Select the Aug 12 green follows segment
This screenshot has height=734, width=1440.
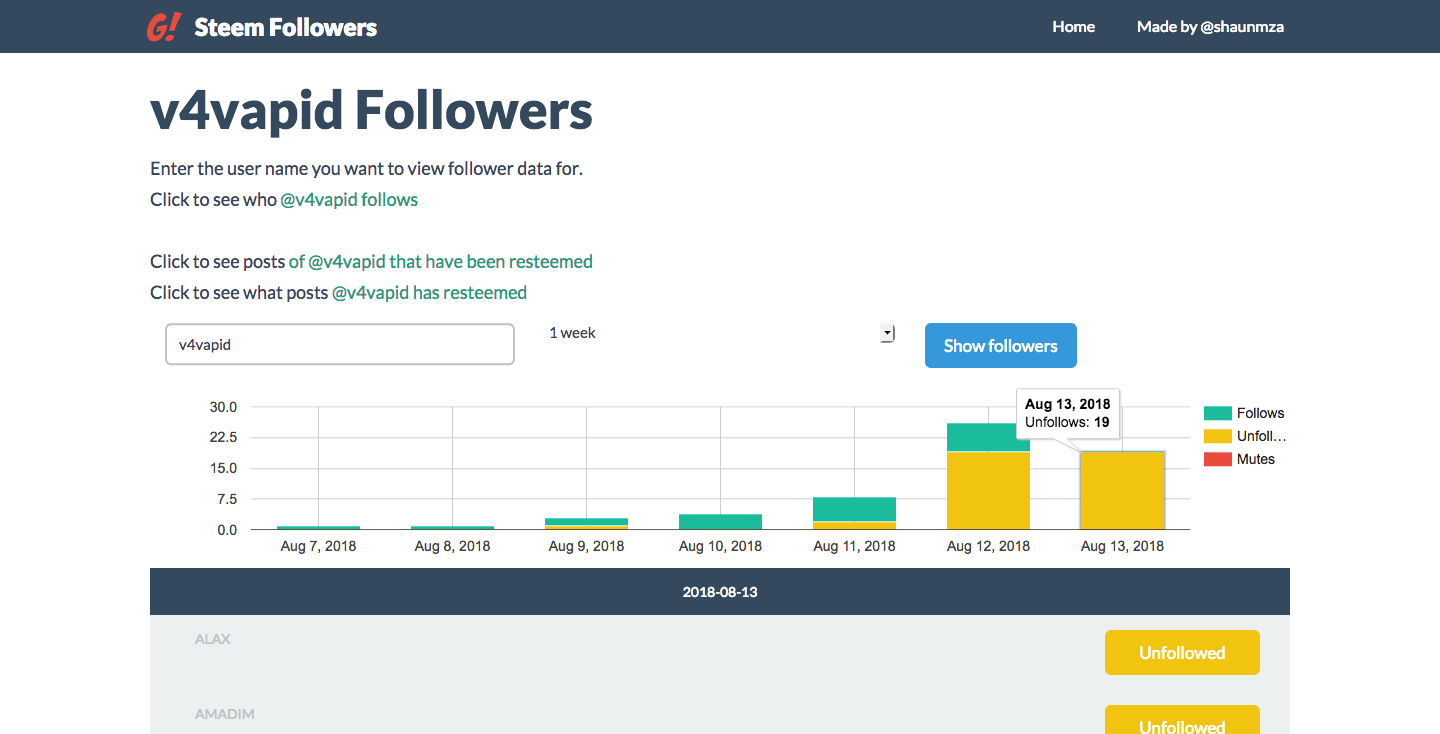pos(988,437)
